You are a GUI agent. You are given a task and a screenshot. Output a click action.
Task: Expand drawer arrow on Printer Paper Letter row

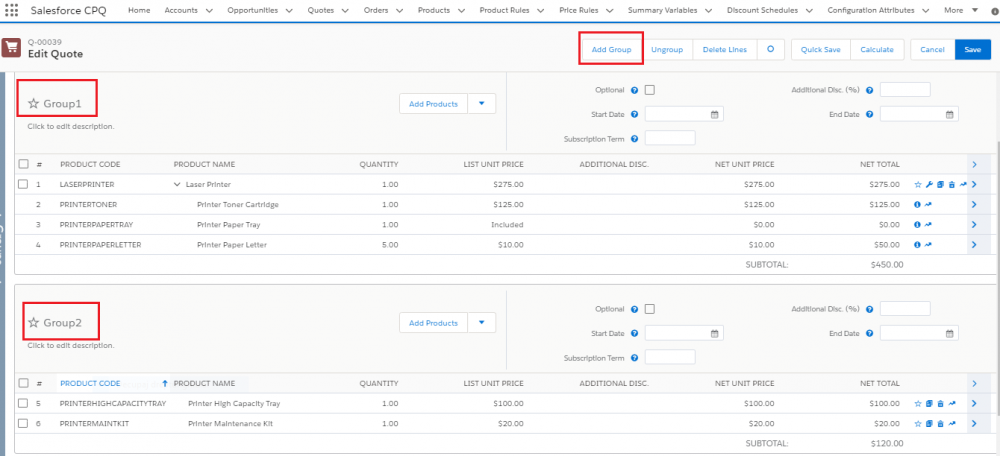tap(974, 244)
